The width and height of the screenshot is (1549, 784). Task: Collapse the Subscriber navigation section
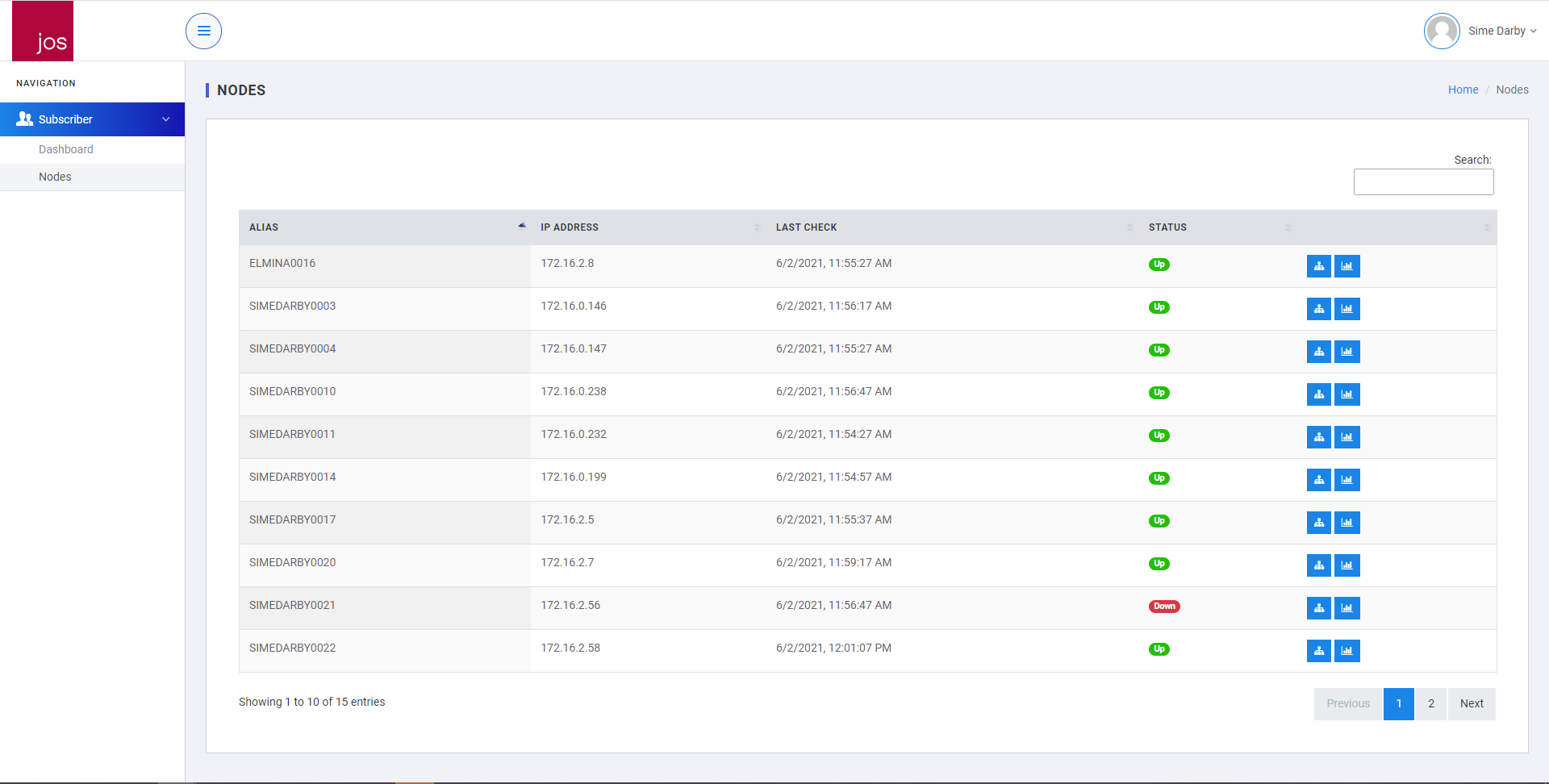[x=92, y=119]
